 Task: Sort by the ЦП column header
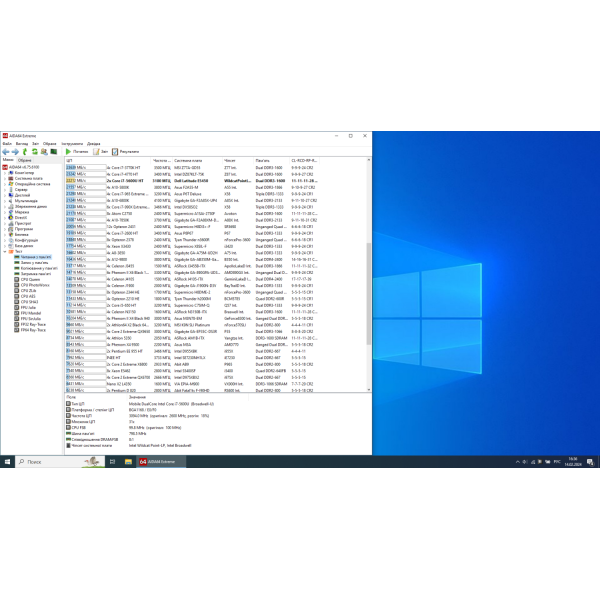[x=108, y=161]
